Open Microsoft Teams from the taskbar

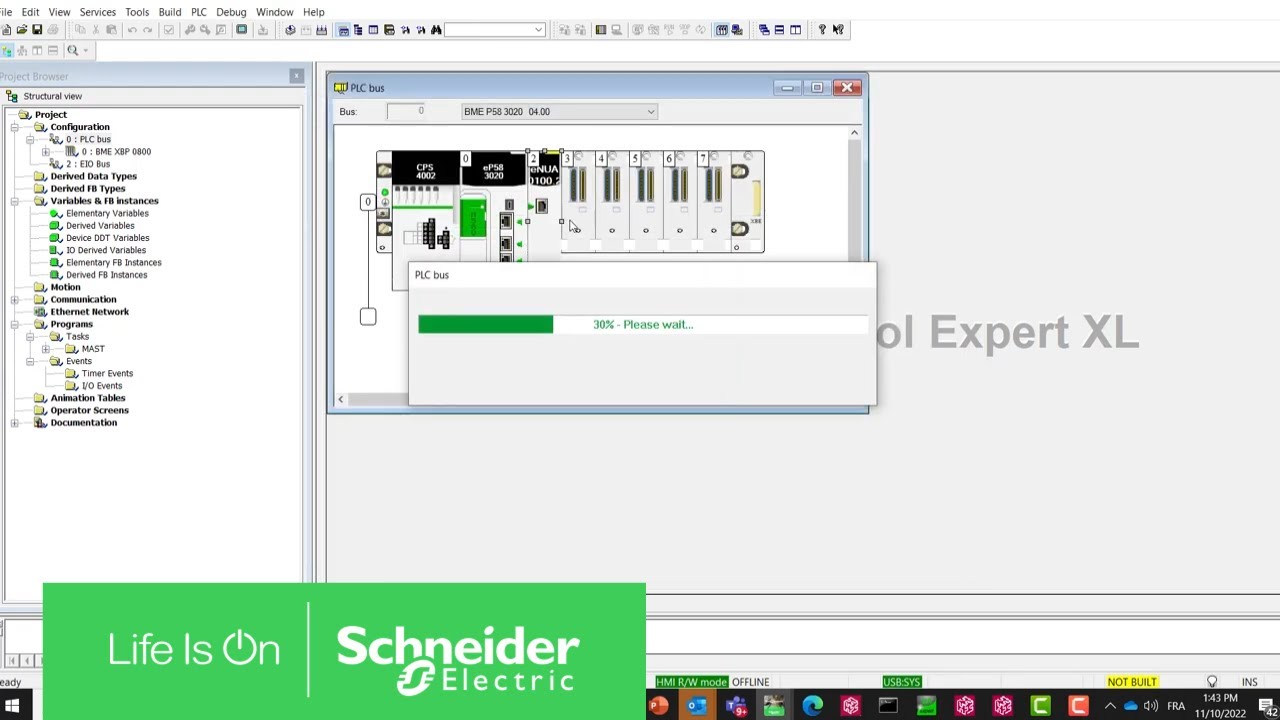click(x=735, y=707)
